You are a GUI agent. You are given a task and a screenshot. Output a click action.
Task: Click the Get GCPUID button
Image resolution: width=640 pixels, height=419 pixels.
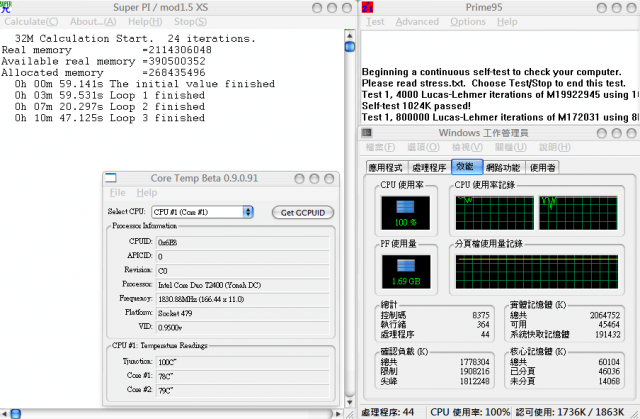point(303,213)
